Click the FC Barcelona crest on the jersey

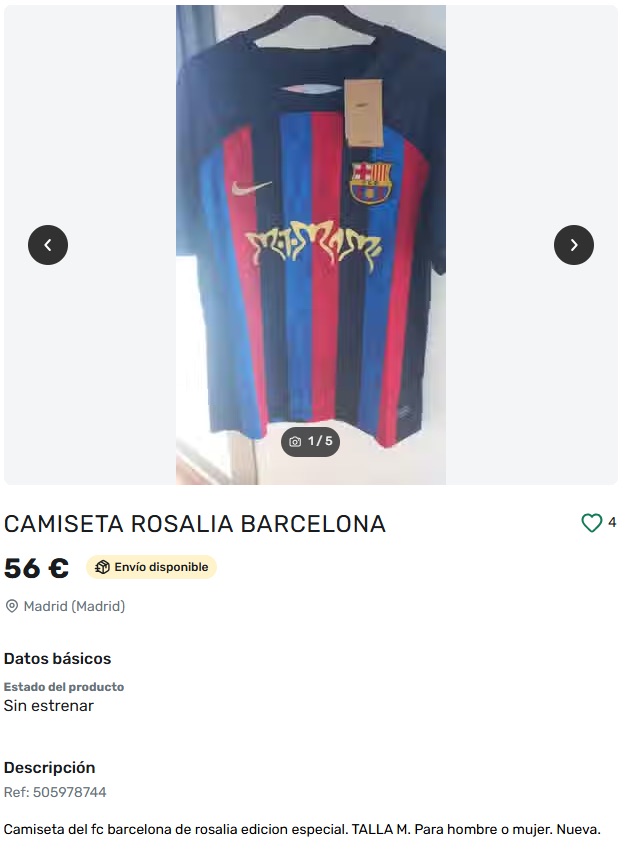pos(370,181)
